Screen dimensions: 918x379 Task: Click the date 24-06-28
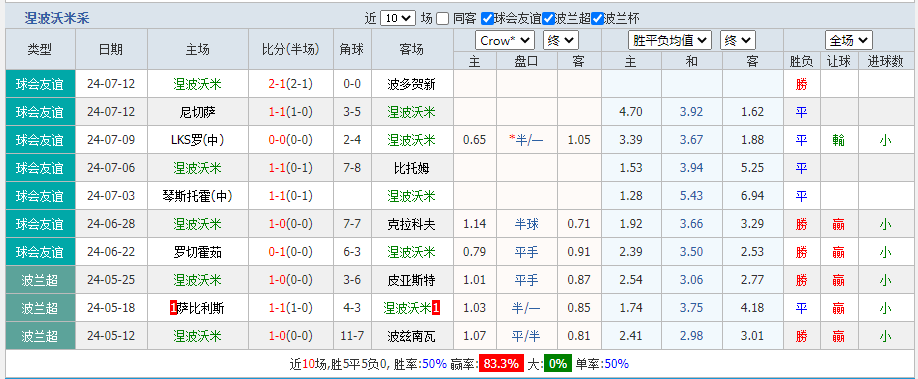(x=111, y=224)
